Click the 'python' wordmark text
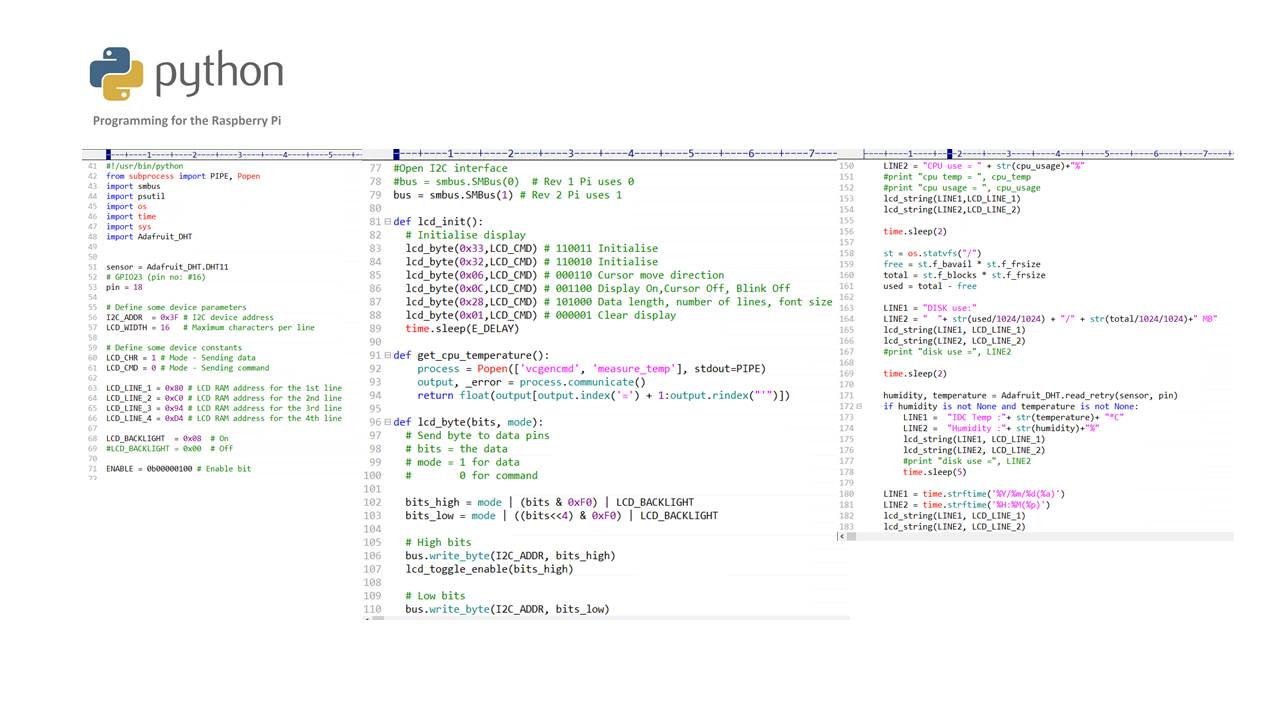Image resolution: width=1280 pixels, height=720 pixels. click(219, 73)
